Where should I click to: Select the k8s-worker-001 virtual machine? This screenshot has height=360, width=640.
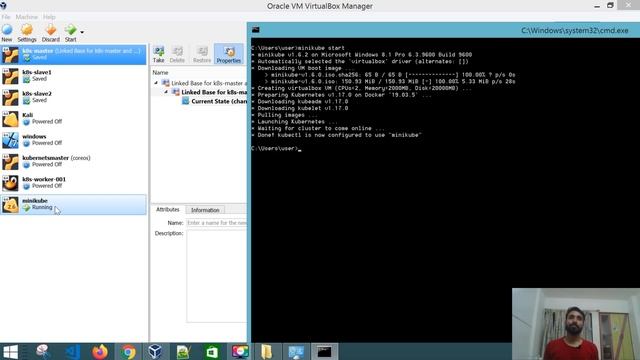click(73, 183)
